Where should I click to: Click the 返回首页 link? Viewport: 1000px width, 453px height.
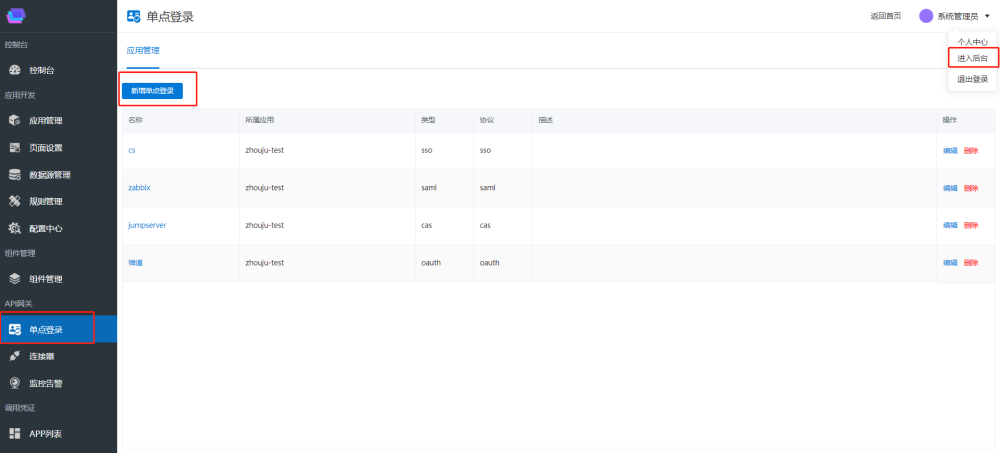(885, 16)
